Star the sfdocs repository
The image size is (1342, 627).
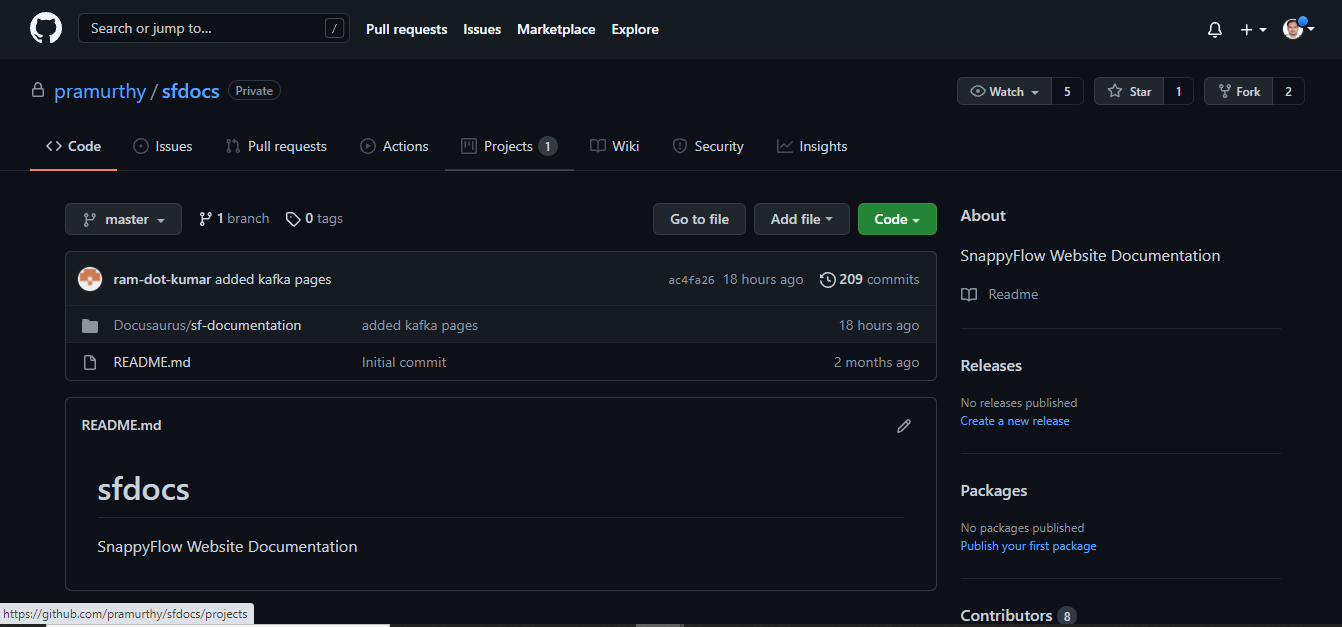tap(1129, 92)
